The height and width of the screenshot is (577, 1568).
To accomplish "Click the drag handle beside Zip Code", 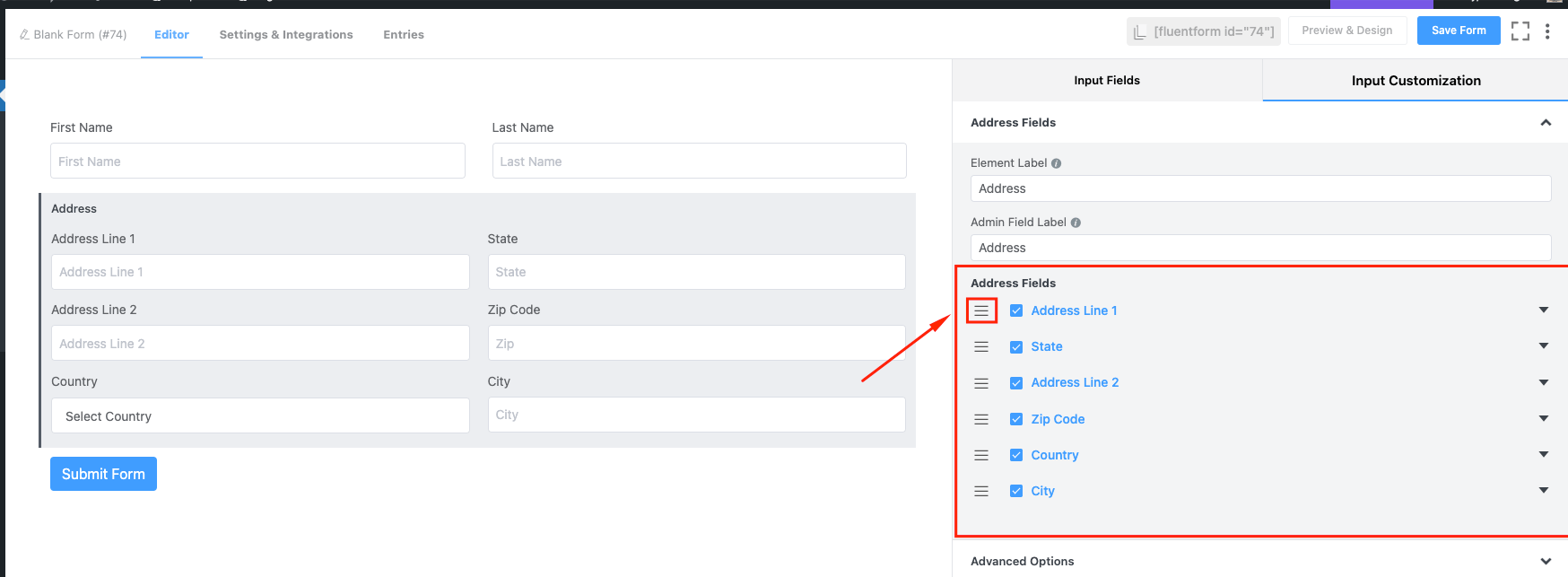I will point(981,419).
